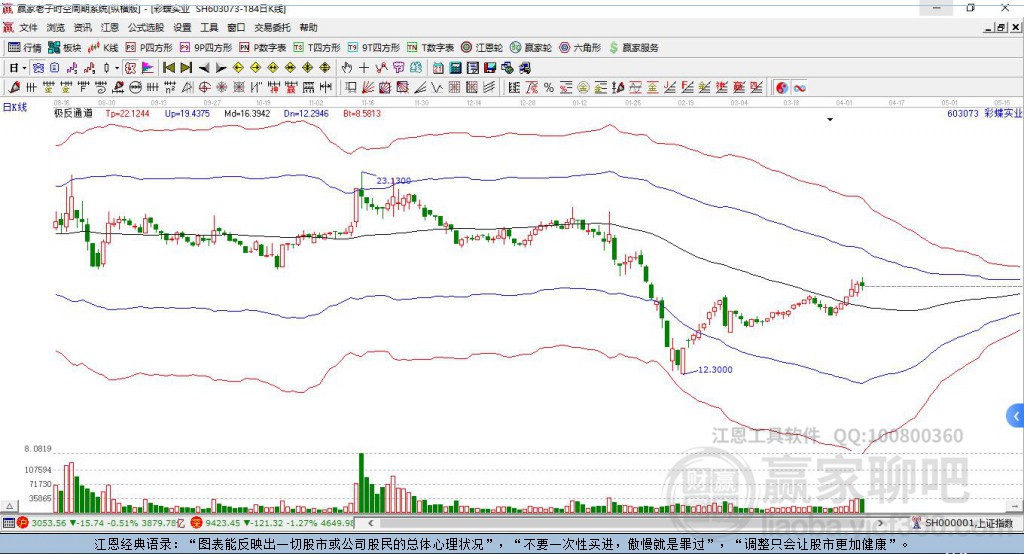
Task: Open the 浏览 menu
Action: (x=56, y=27)
